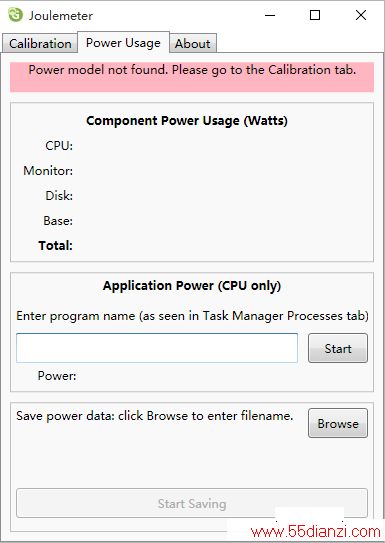The width and height of the screenshot is (385, 543).
Task: Click the CPU power label
Action: pyautogui.click(x=59, y=146)
